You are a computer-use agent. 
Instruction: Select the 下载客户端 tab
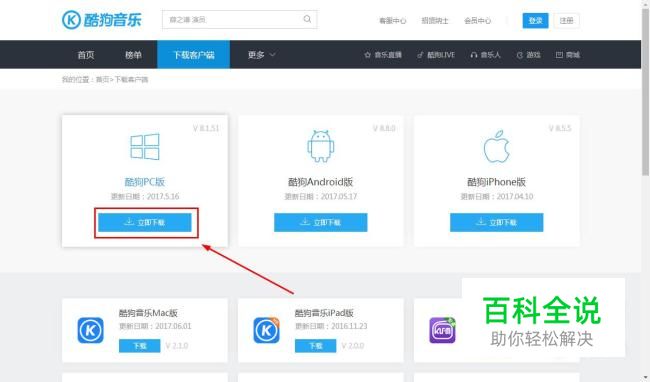(194, 54)
